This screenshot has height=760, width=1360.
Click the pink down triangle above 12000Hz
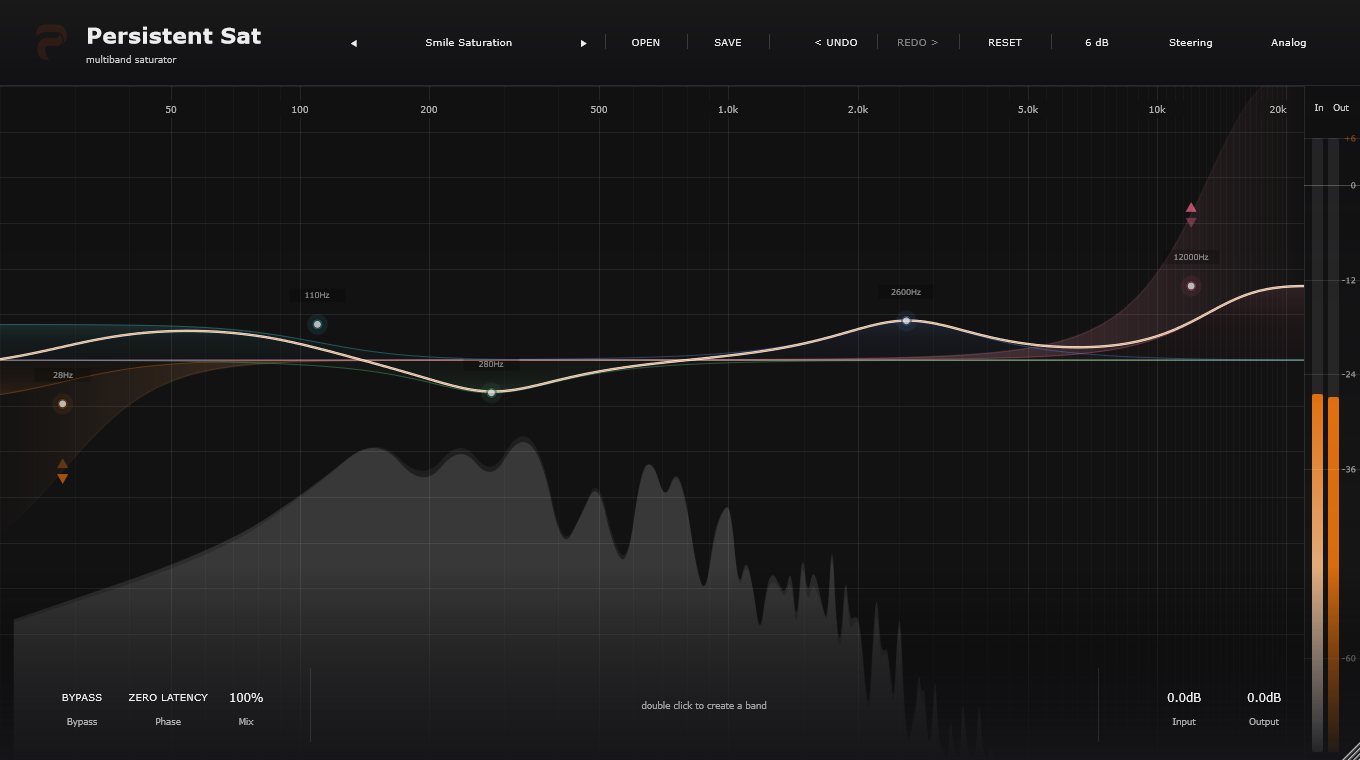coord(1191,223)
